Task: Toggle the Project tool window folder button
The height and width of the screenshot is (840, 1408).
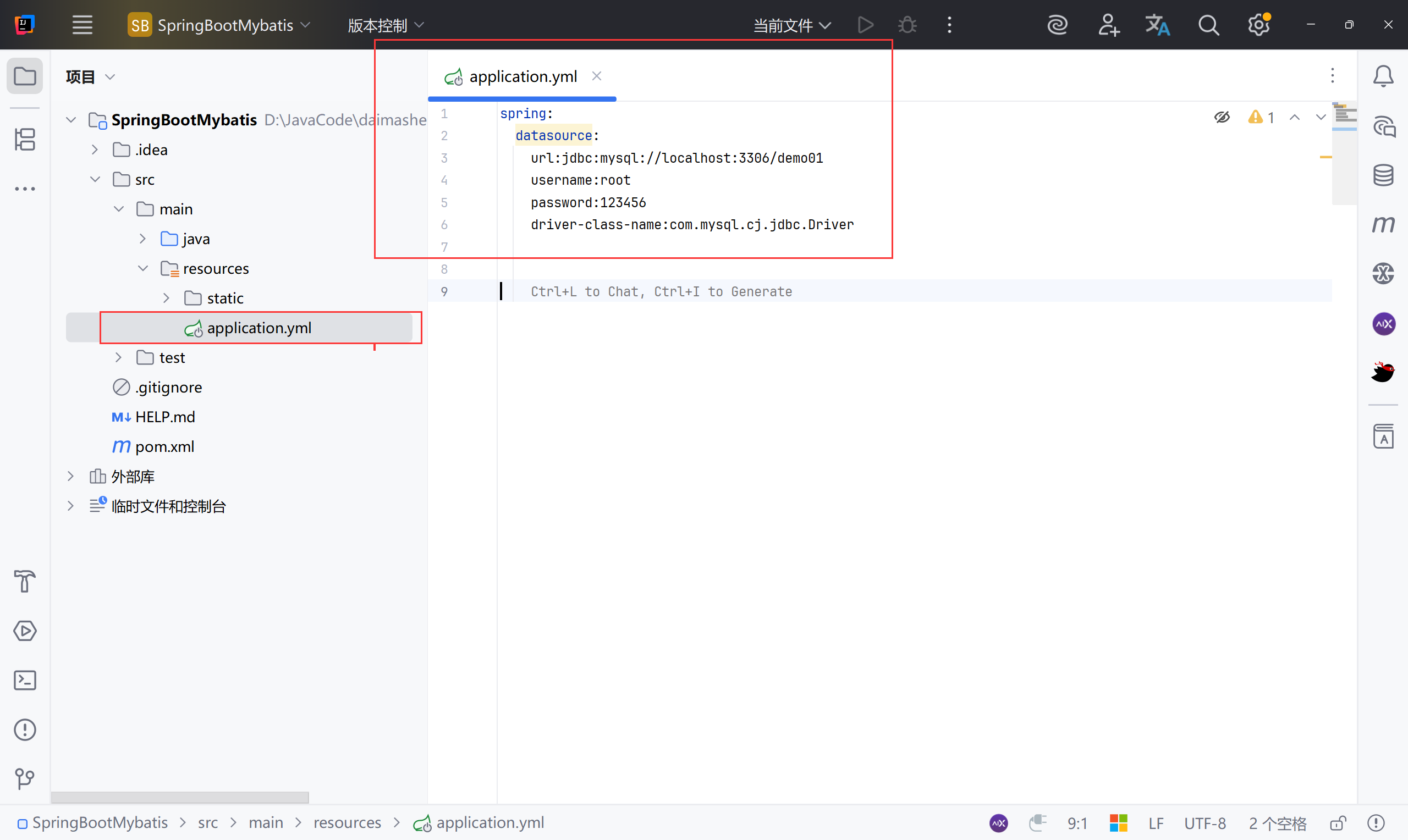Action: click(x=25, y=76)
